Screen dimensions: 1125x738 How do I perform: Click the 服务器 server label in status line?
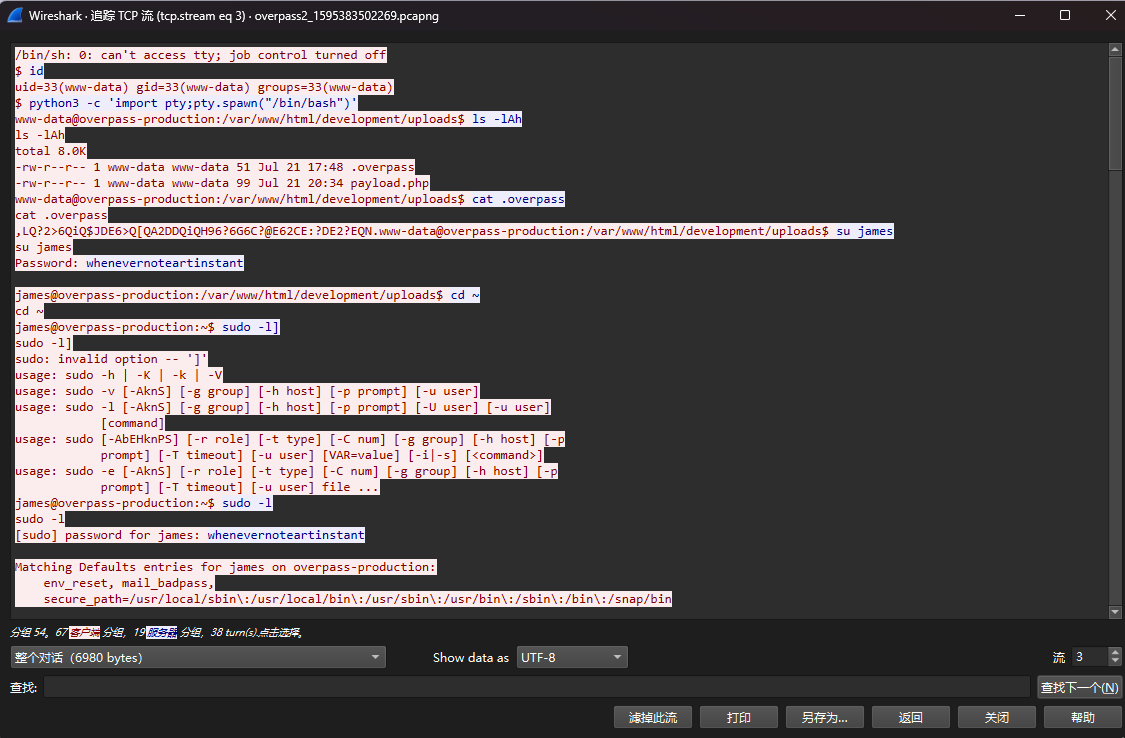pyautogui.click(x=161, y=632)
